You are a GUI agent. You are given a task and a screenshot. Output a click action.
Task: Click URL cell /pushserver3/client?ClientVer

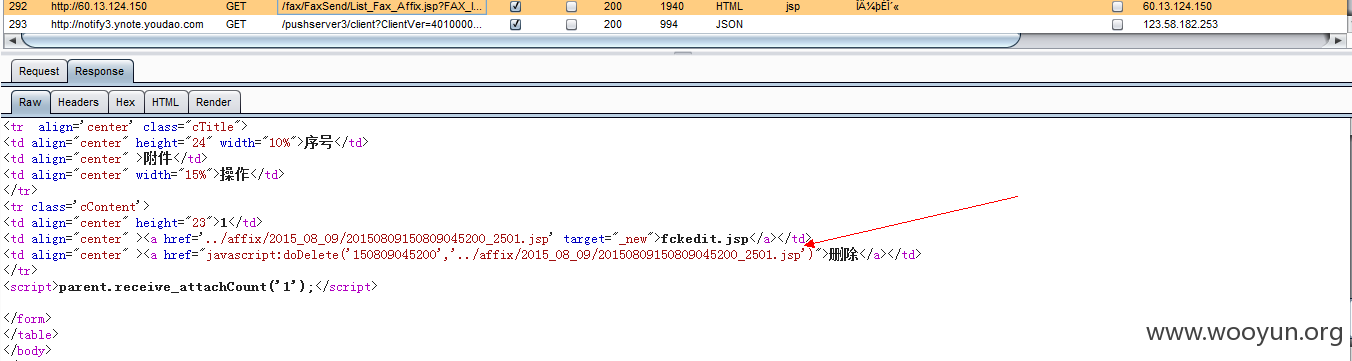coord(382,24)
